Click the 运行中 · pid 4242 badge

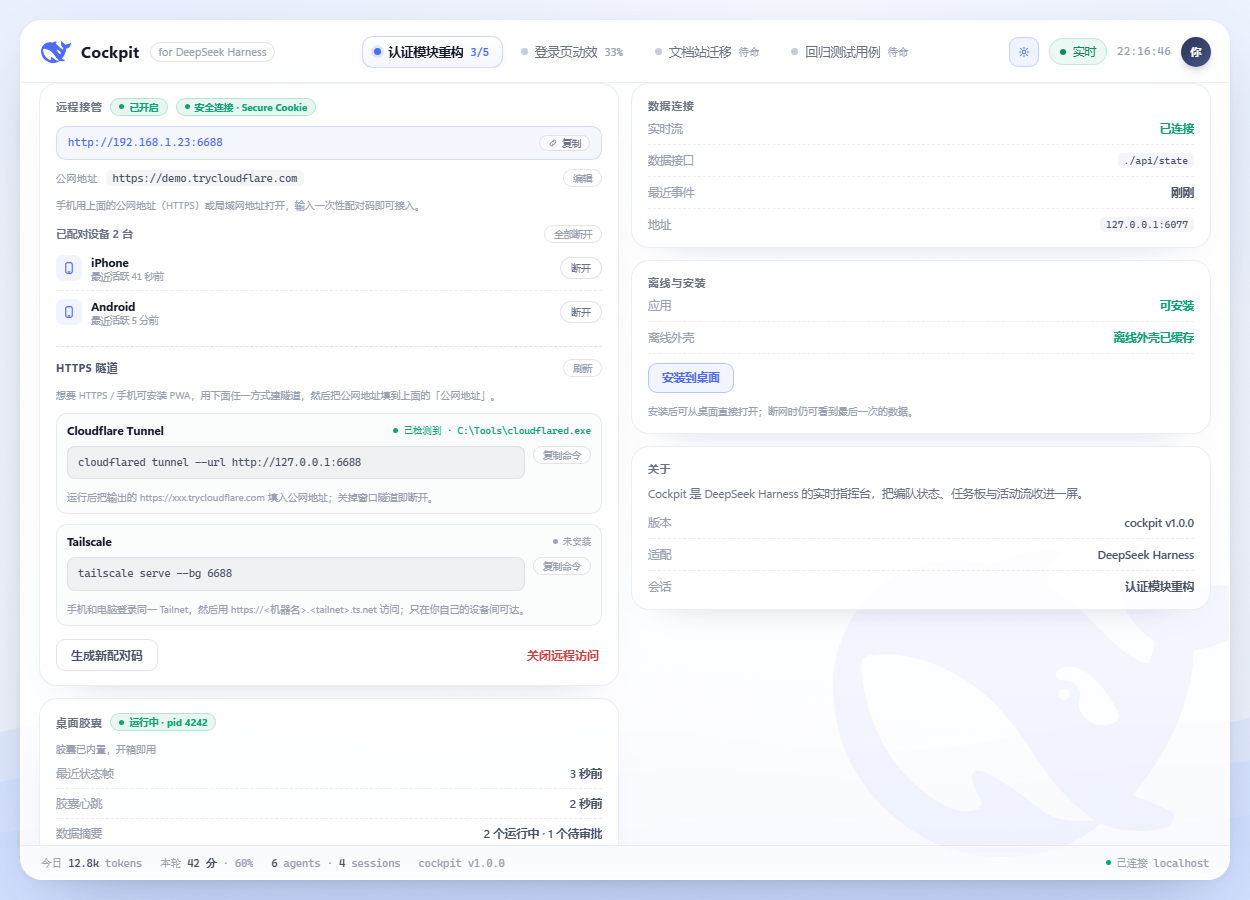163,722
